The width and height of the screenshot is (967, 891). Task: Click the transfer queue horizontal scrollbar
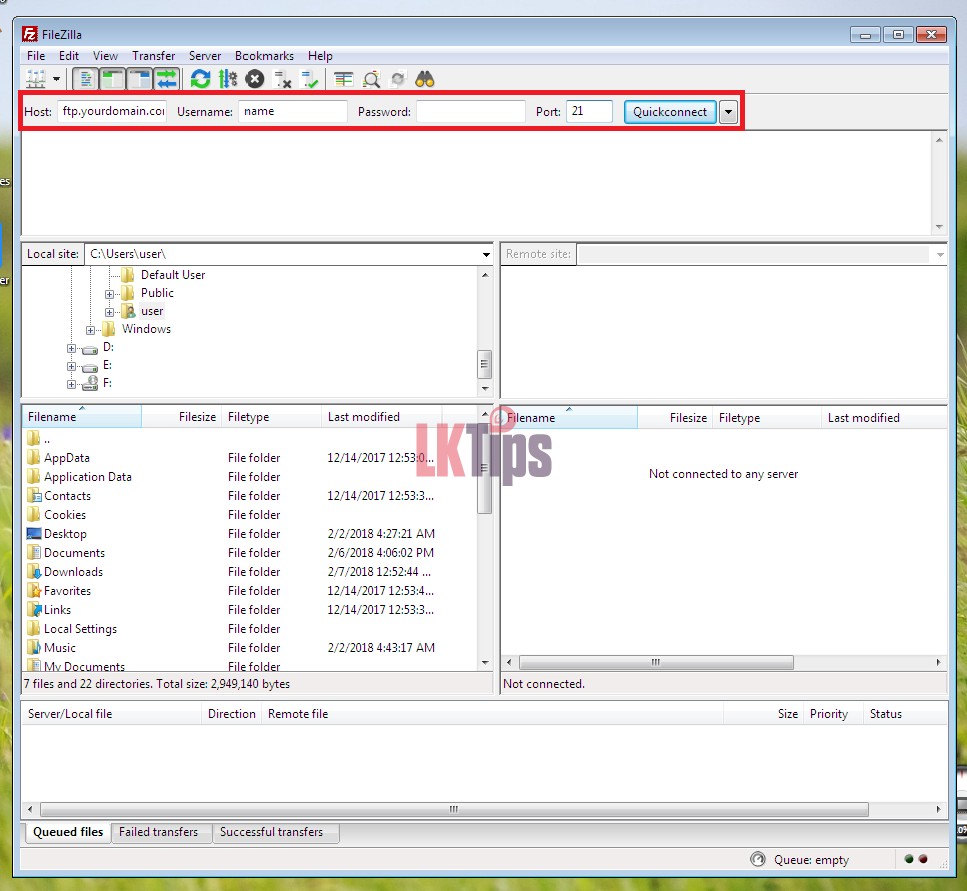tap(454, 809)
